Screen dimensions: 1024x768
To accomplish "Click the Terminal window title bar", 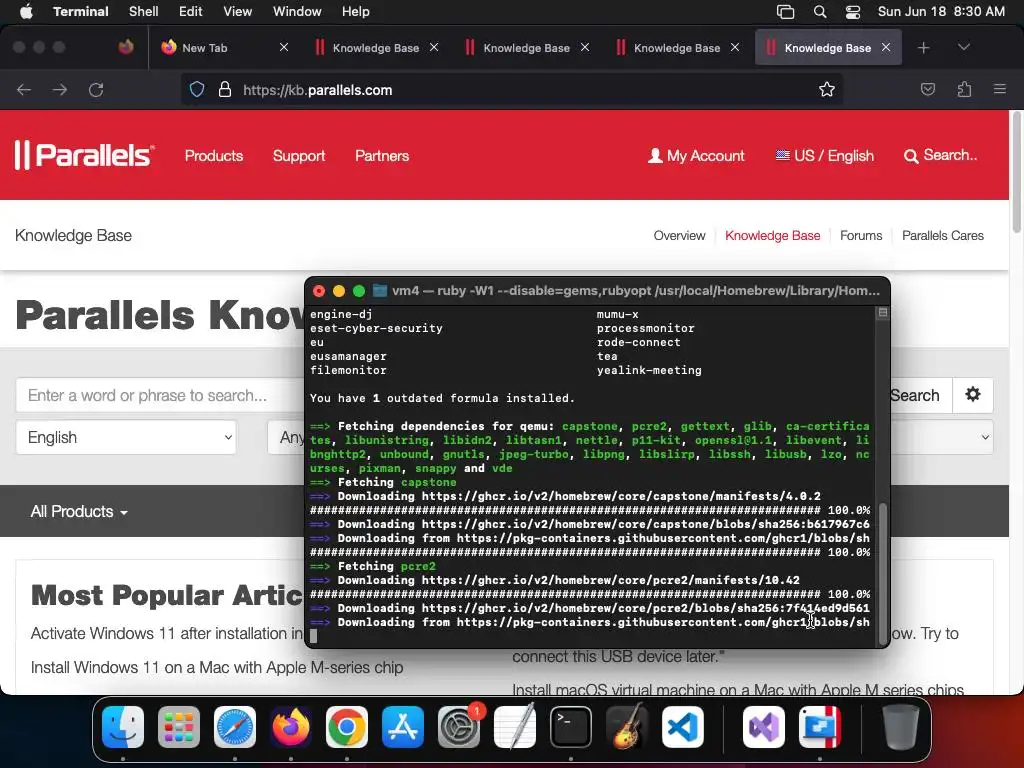I will pos(597,291).
